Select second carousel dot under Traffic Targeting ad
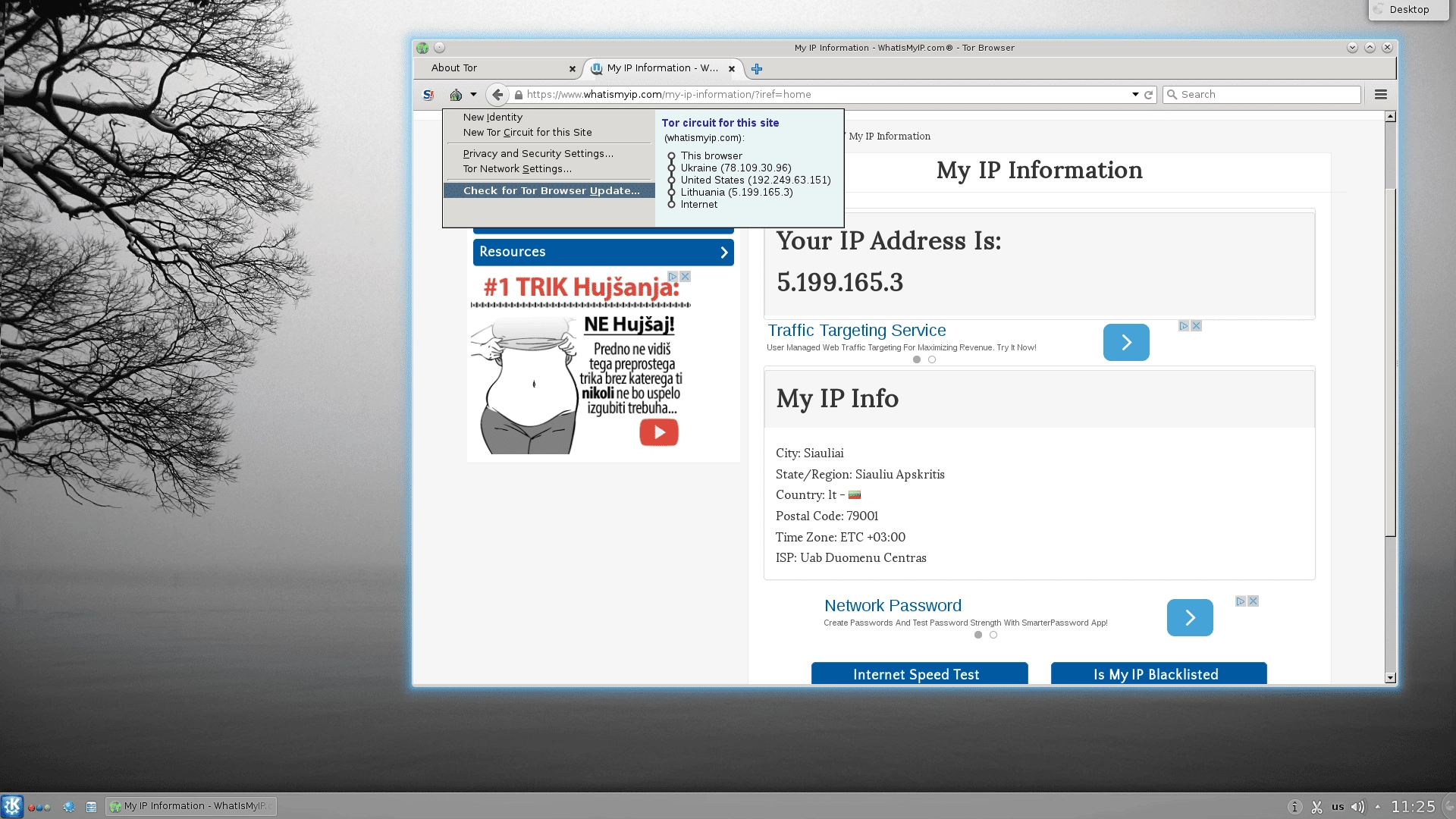 (x=932, y=360)
